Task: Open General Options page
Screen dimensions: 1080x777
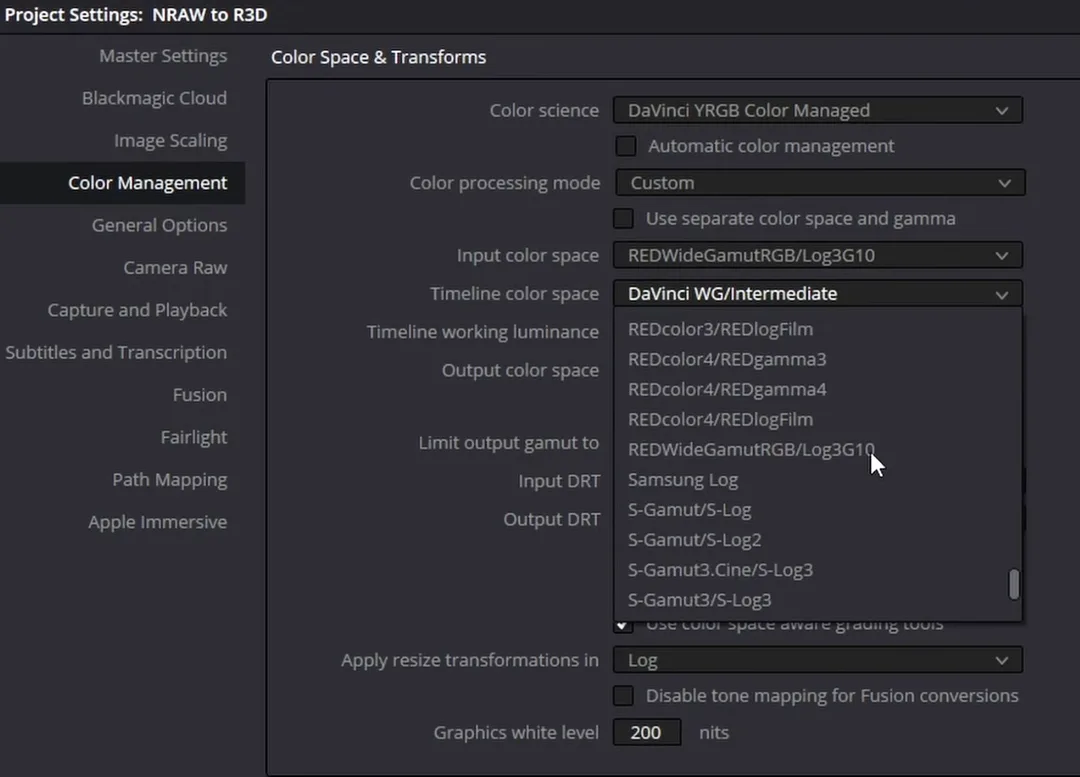Action: click(159, 225)
